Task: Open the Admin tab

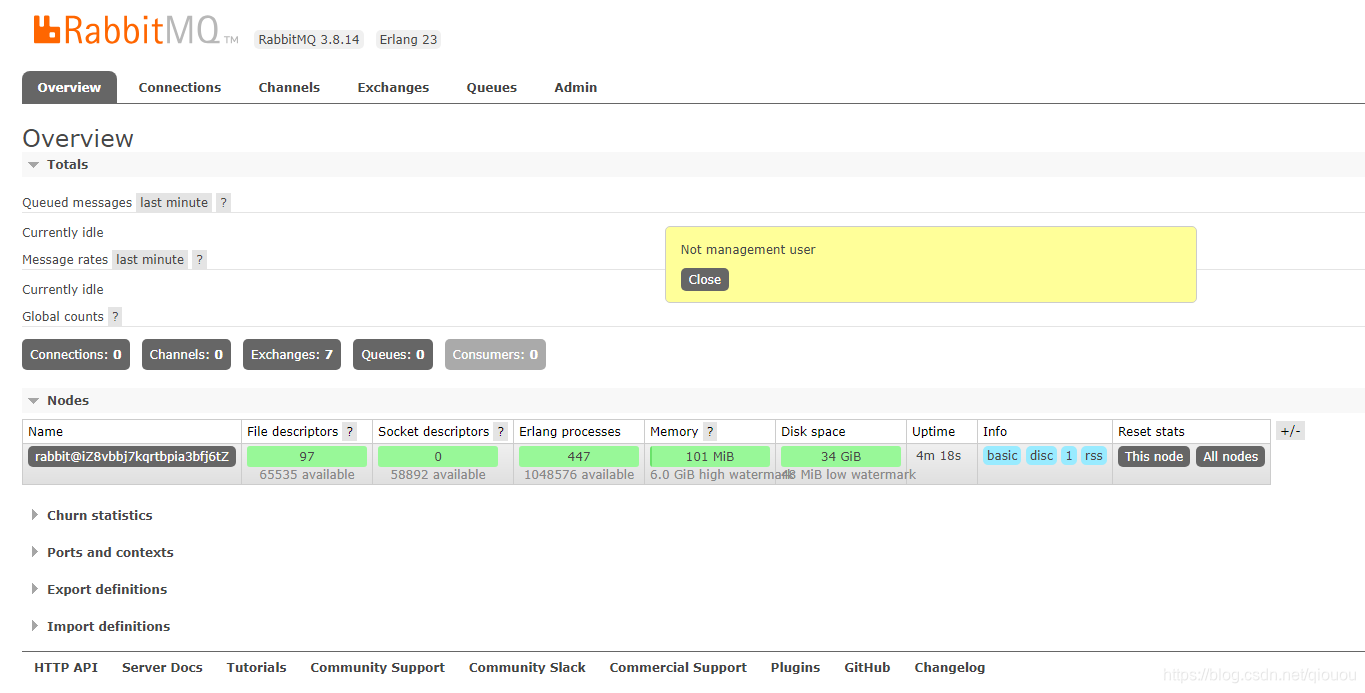Action: pos(576,87)
